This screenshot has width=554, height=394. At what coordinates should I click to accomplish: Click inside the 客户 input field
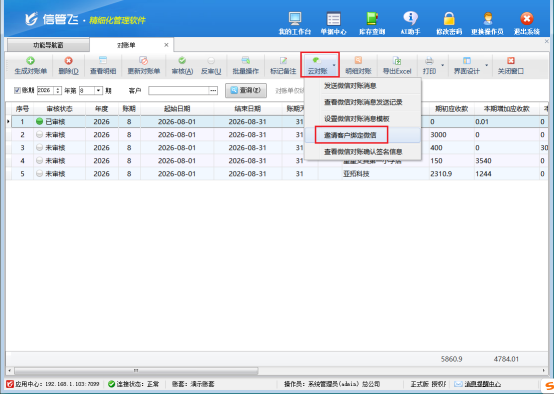[x=179, y=91]
